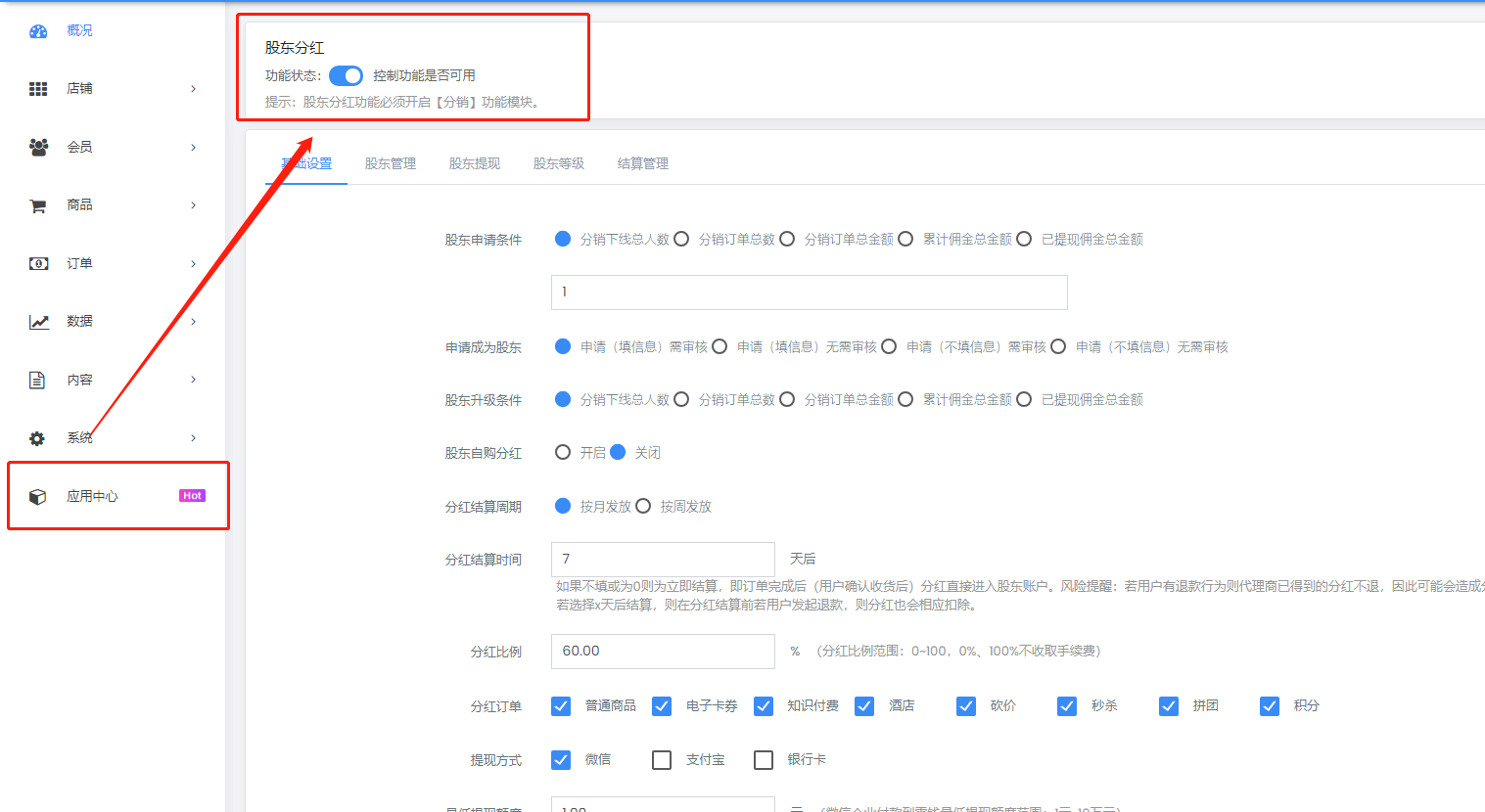Switch to the 结算管理 tab
This screenshot has width=1485, height=812.
[x=643, y=163]
